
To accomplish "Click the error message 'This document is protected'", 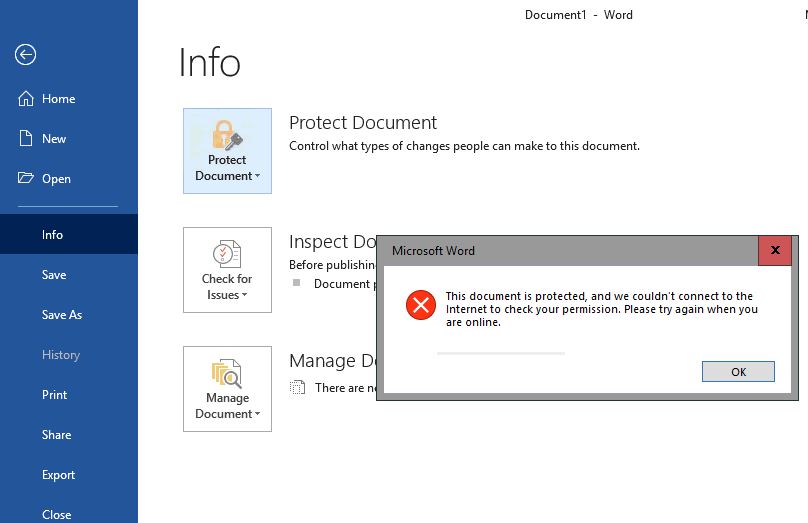I will [x=601, y=309].
